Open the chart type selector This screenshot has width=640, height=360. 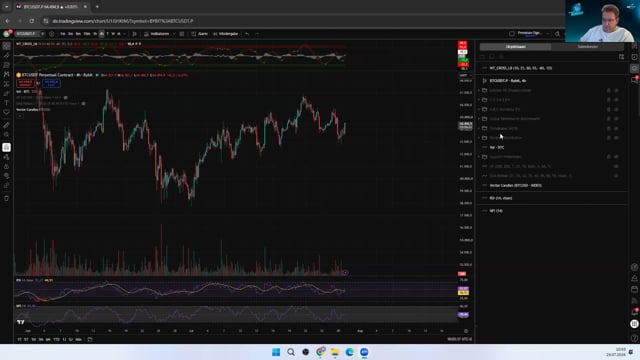tap(134, 33)
